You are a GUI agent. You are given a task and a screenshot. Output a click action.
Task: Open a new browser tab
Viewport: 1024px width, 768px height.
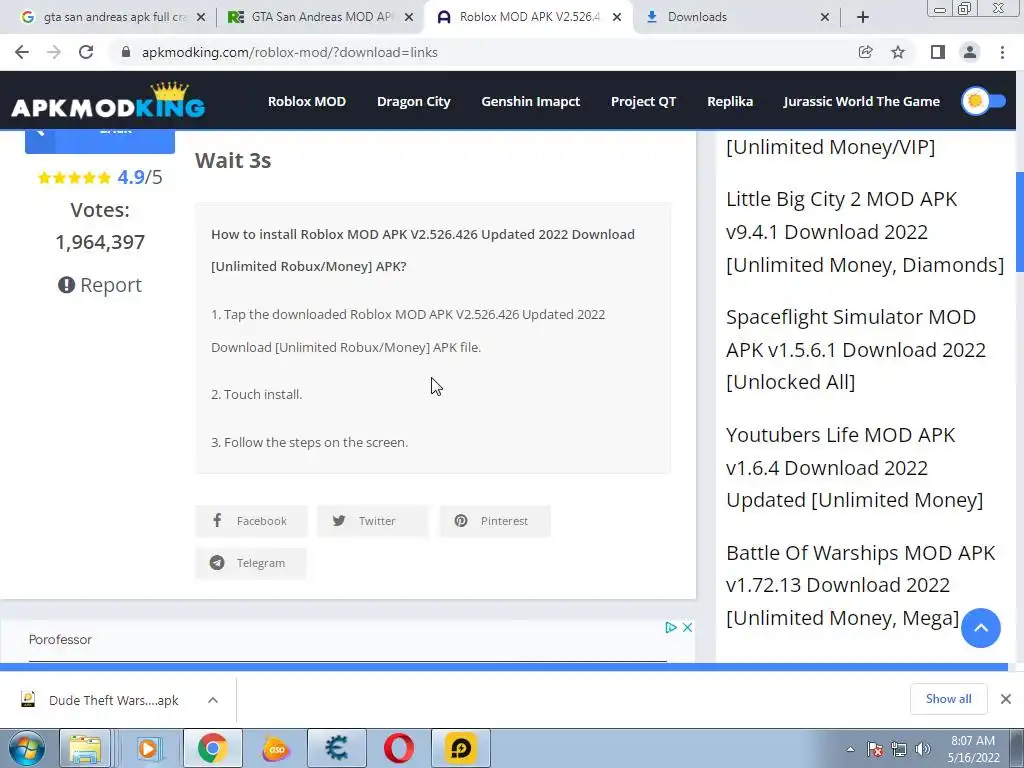(863, 18)
